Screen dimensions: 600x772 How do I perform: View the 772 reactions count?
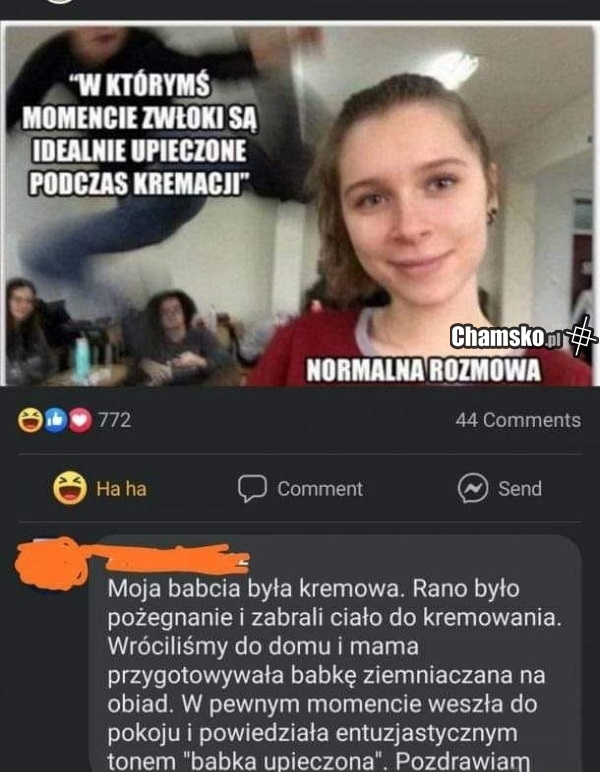pos(115,420)
